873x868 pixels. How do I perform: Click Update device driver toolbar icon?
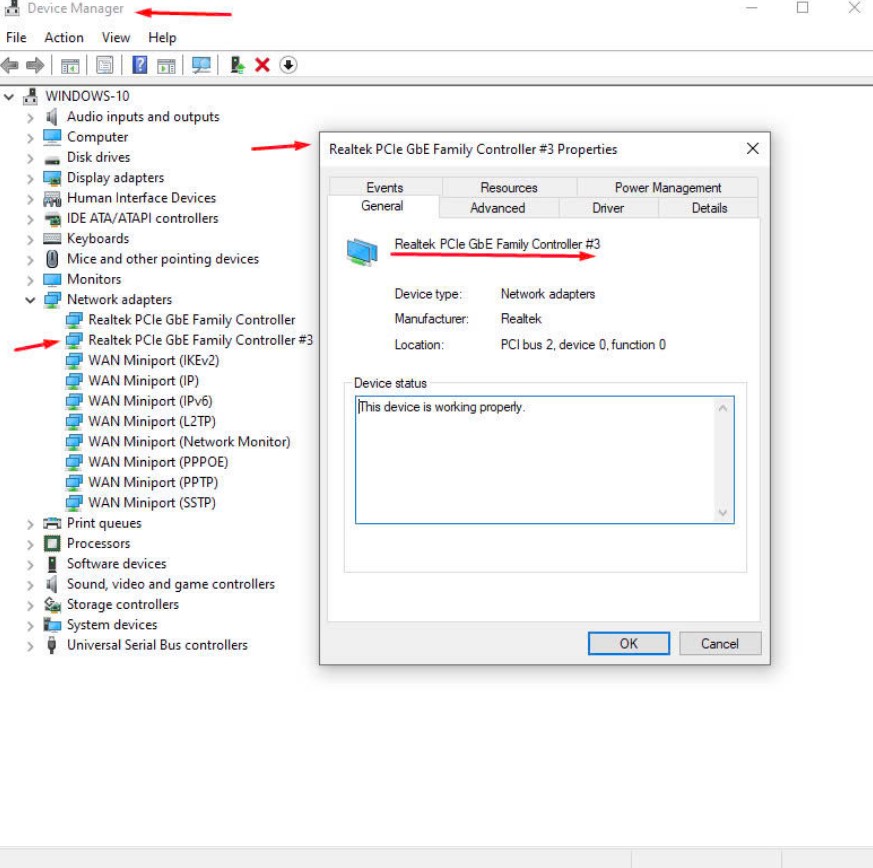[237, 65]
